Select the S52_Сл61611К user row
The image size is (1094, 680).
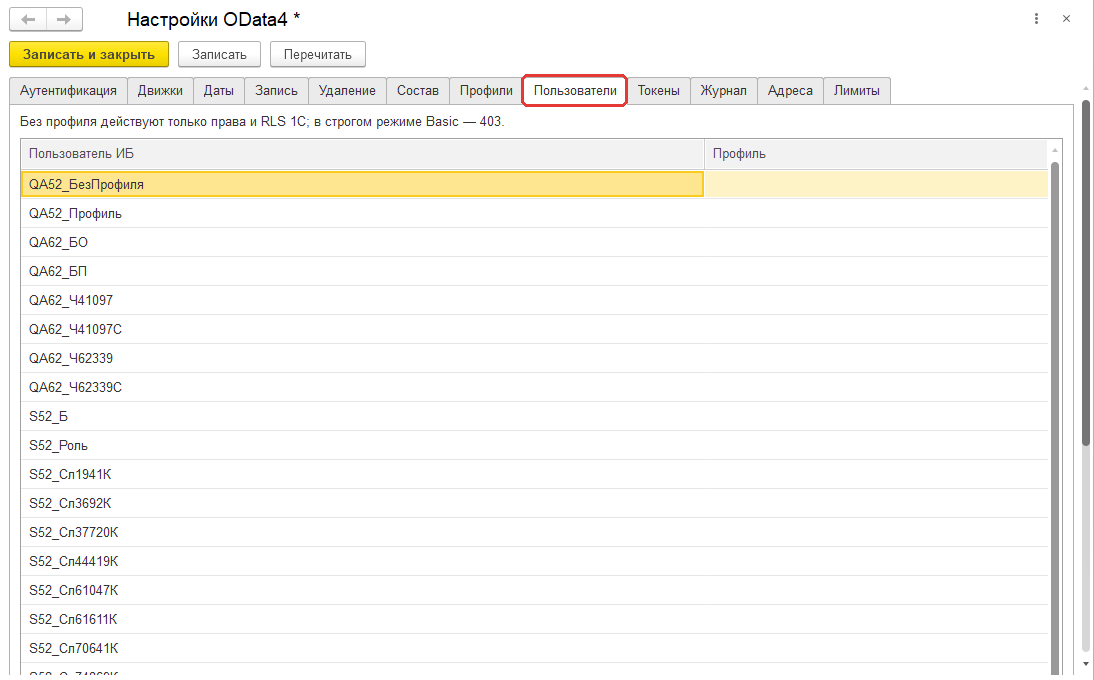[534, 619]
